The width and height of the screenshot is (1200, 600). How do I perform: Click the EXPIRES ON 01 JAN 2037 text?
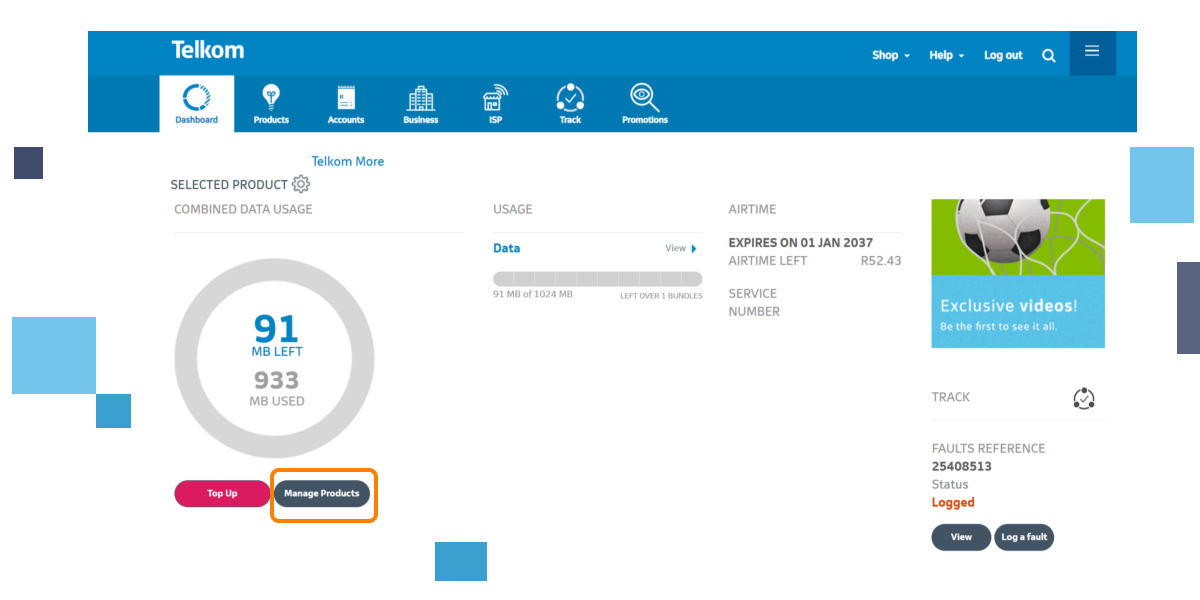801,243
